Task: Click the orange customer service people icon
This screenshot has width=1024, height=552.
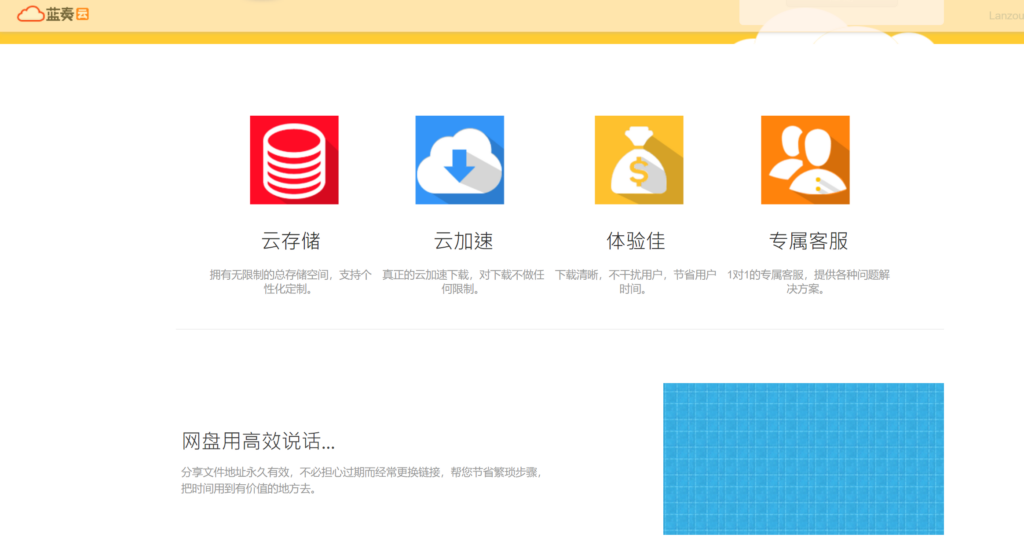Action: pos(805,160)
